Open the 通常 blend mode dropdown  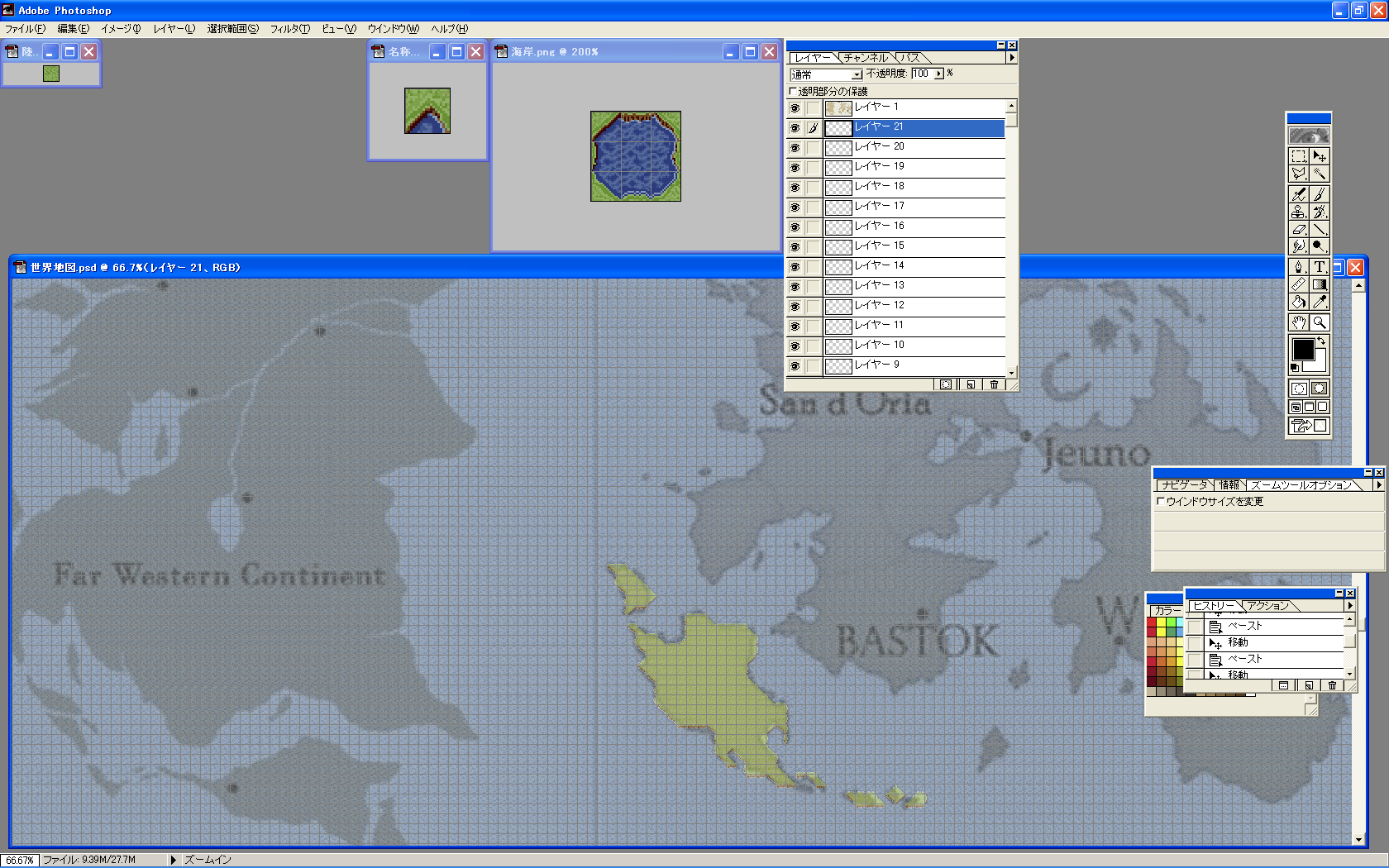[827, 74]
